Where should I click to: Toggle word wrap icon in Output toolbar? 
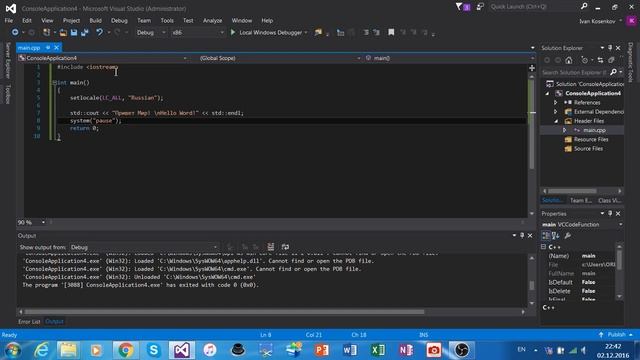[285, 247]
